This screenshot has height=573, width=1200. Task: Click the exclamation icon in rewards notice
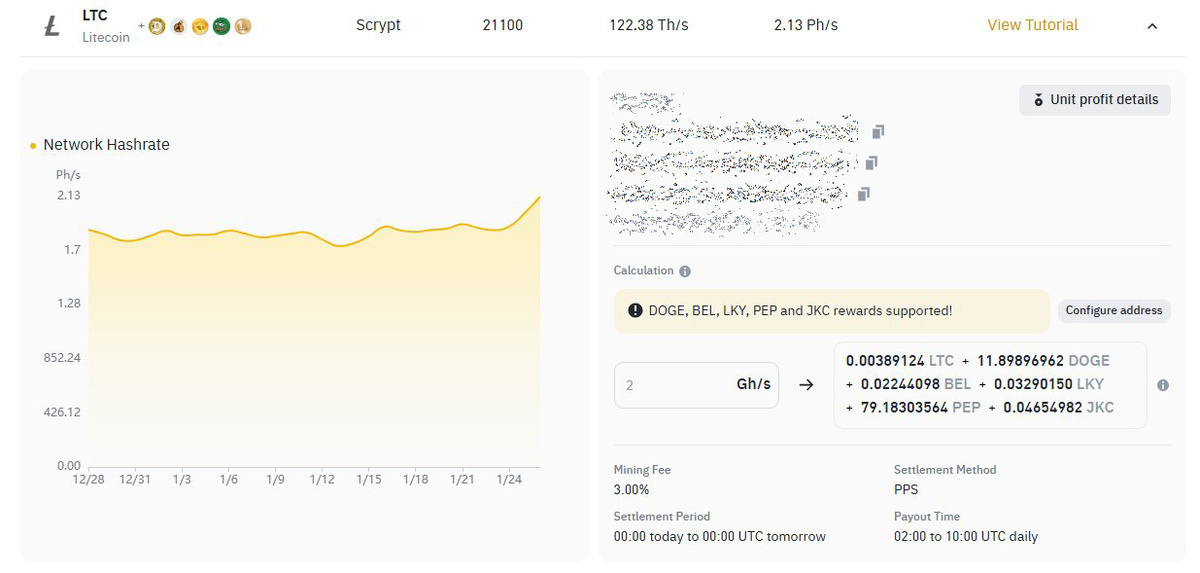pyautogui.click(x=635, y=311)
